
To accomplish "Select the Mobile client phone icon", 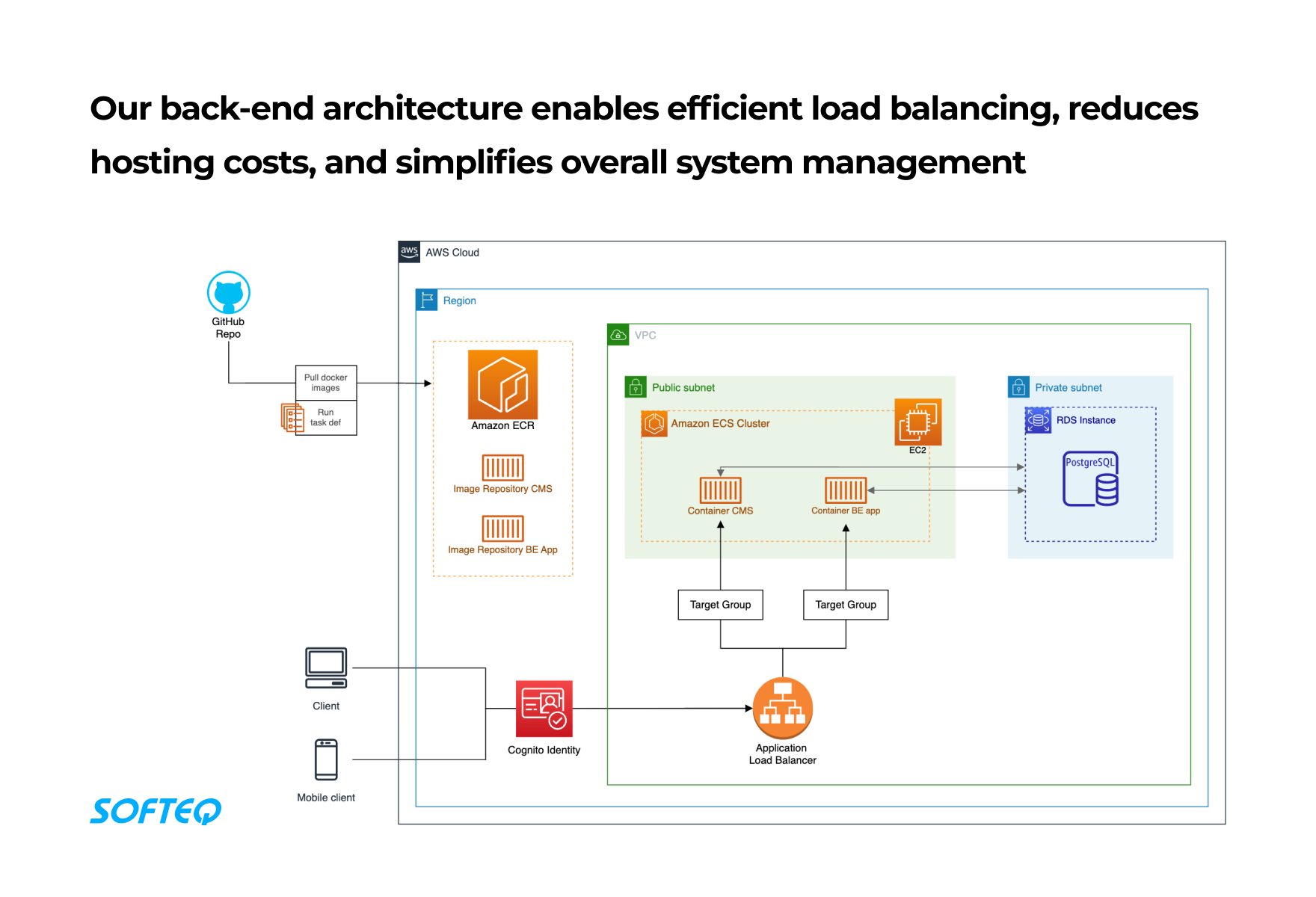I will click(x=326, y=759).
